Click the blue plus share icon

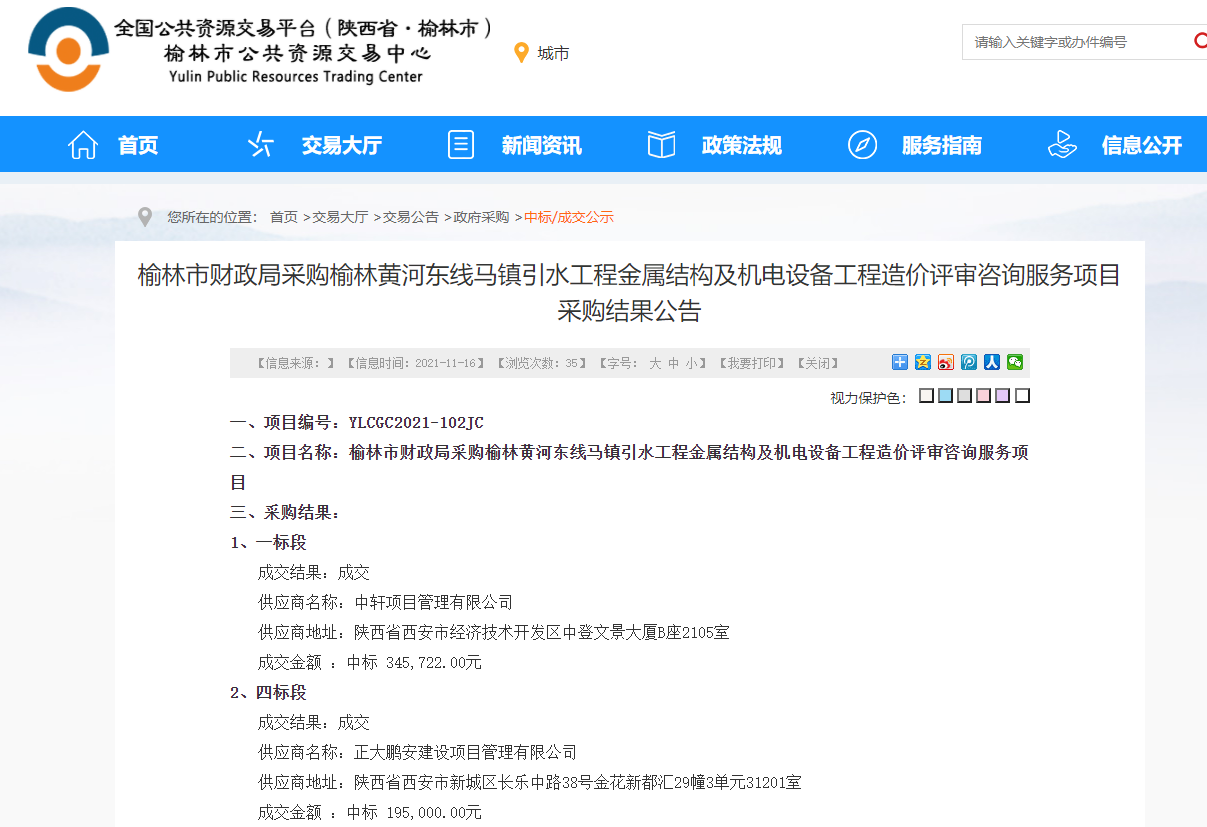point(900,362)
